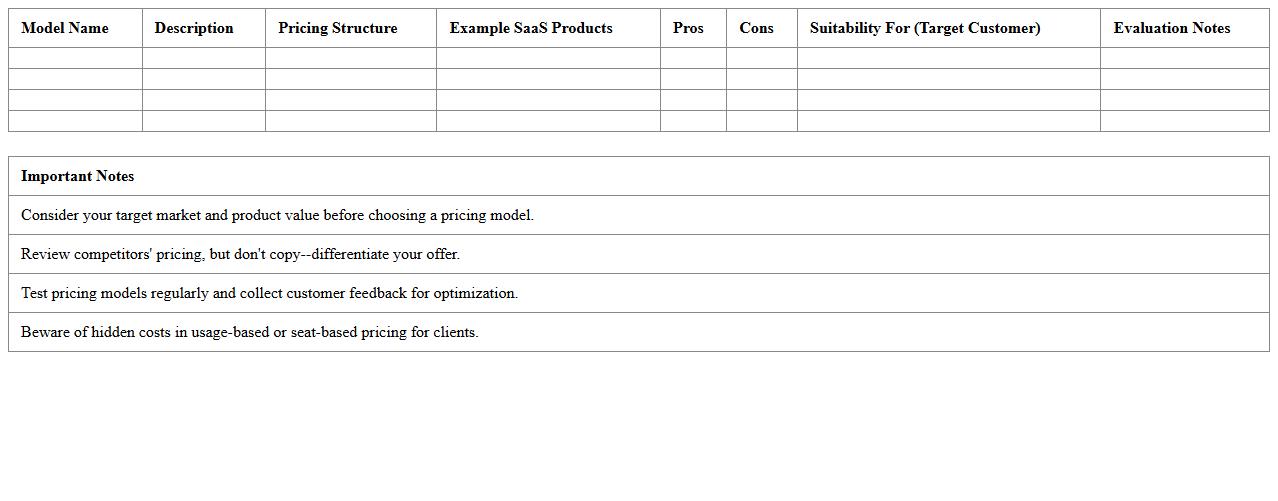Viewport: 1278px width, 501px height.
Task: Select the Suitability For (Target Customer) header
Action: (x=925, y=28)
